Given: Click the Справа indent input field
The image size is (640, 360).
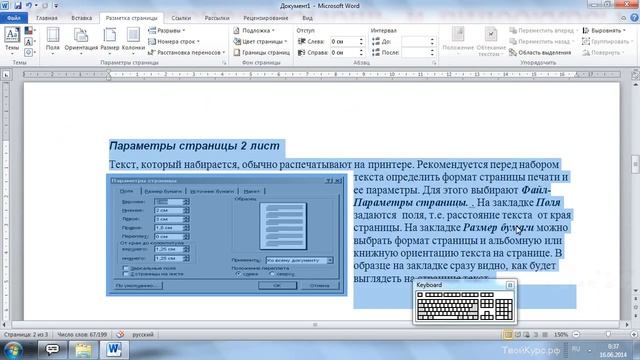Looking at the screenshot, I should (x=344, y=52).
